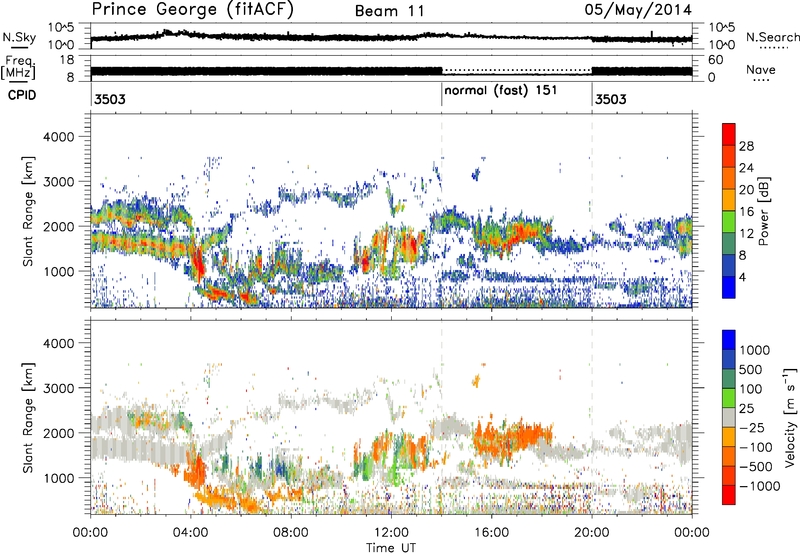800x554 pixels.
Task: Click the 'CPID' row label
Action: tap(22, 95)
